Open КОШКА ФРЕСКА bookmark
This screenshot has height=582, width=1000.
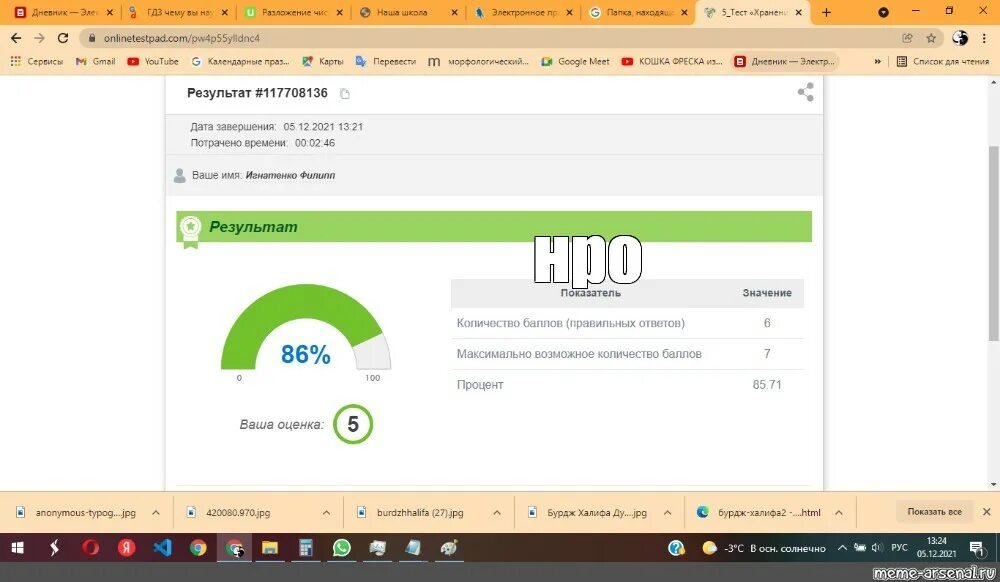pos(672,61)
